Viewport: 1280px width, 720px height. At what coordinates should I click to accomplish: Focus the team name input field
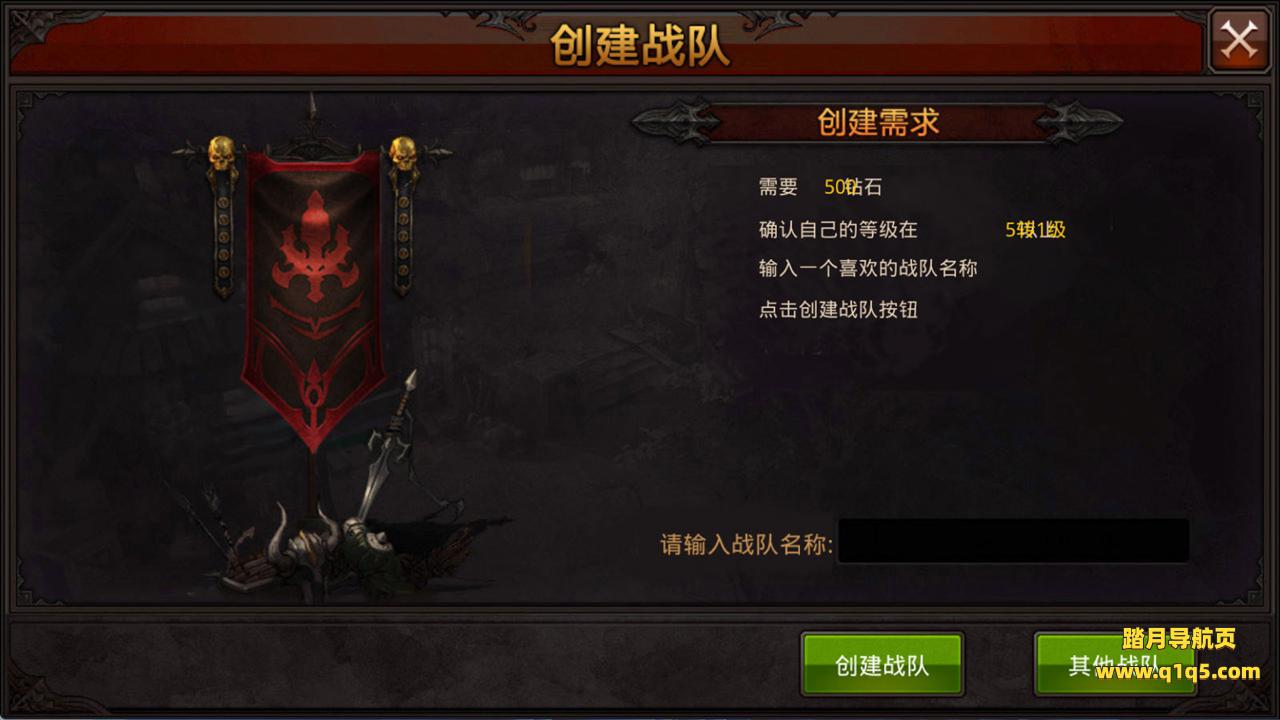[x=1013, y=541]
